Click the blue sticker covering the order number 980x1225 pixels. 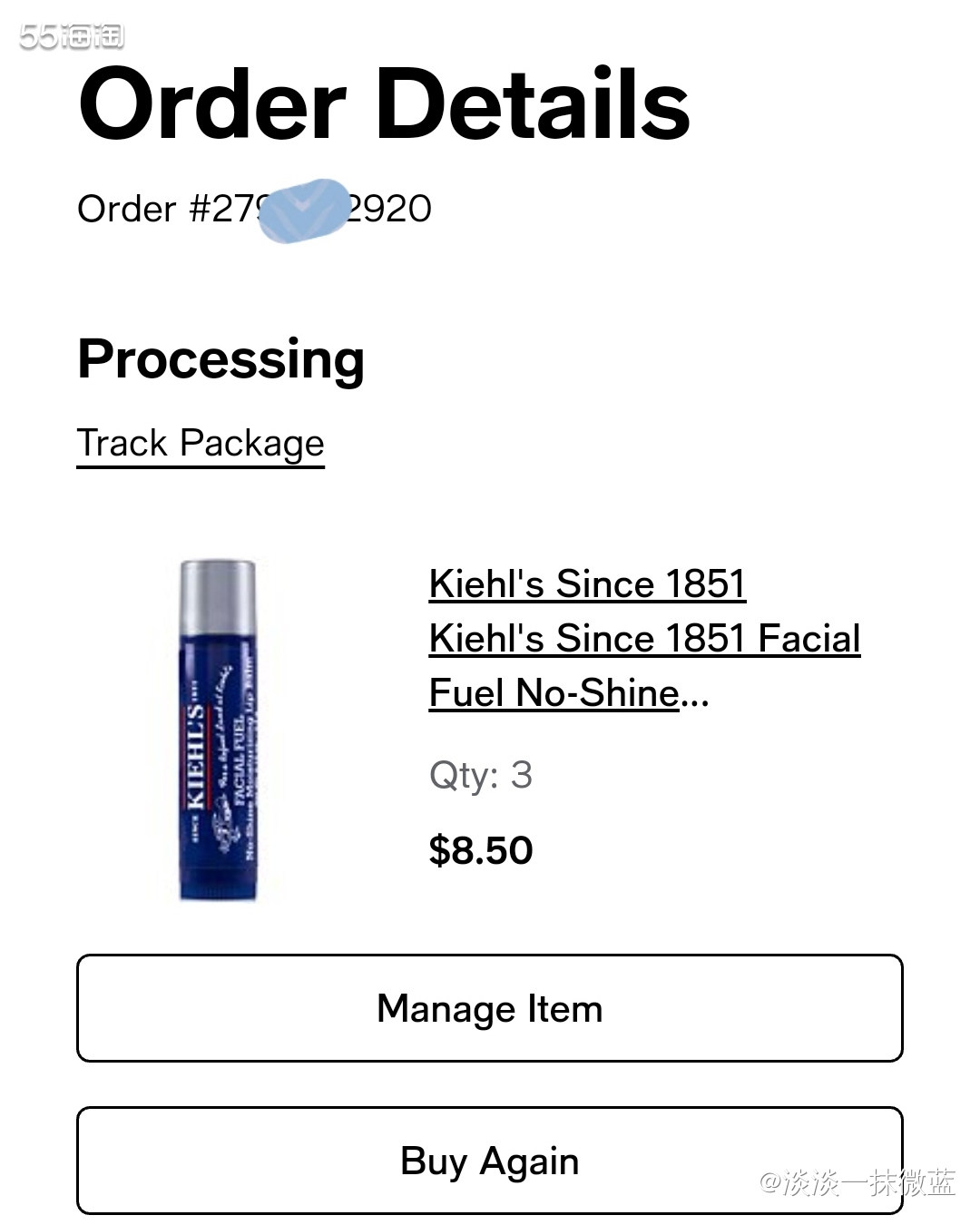[x=304, y=211]
